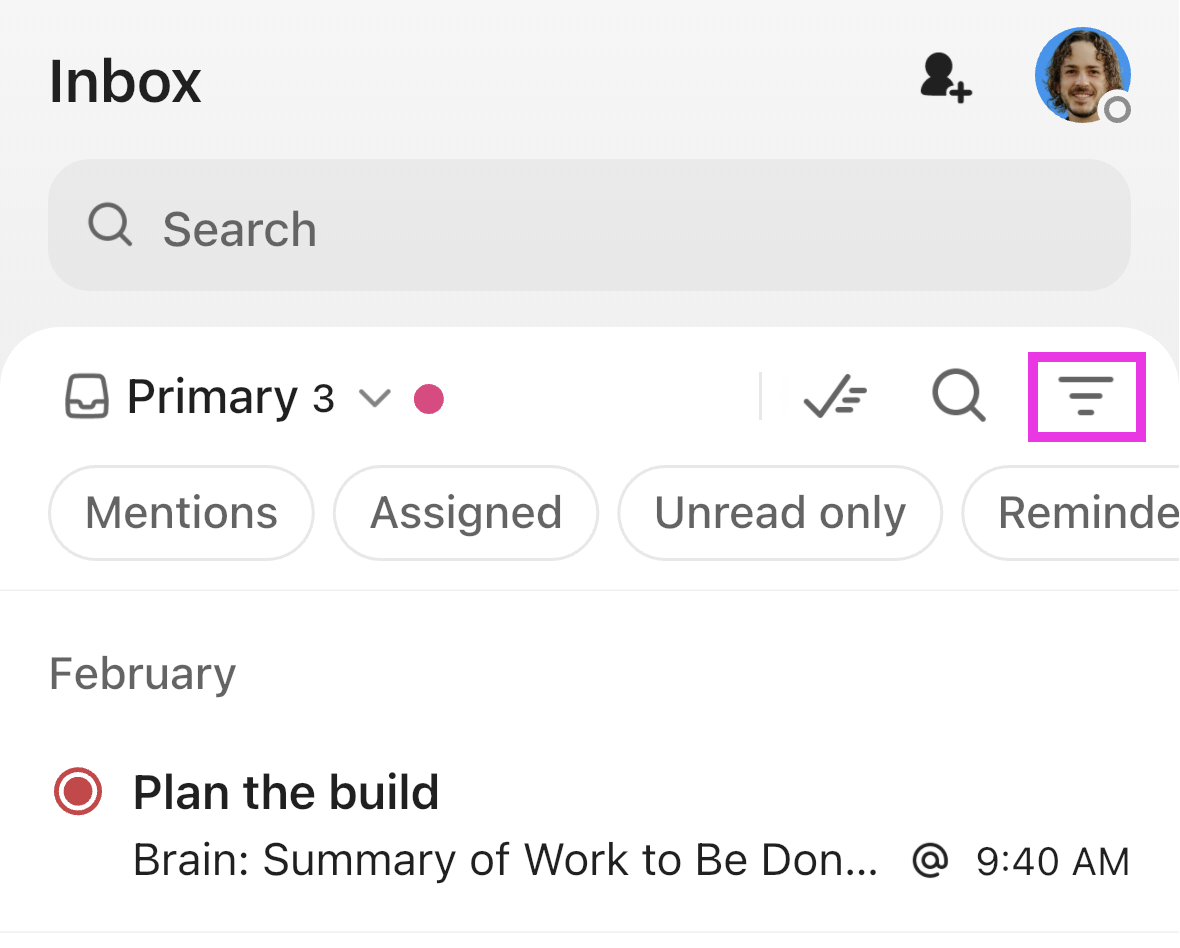Screen dimensions: 1180x948
Task: Toggle the Mentions filter chip
Action: point(181,513)
